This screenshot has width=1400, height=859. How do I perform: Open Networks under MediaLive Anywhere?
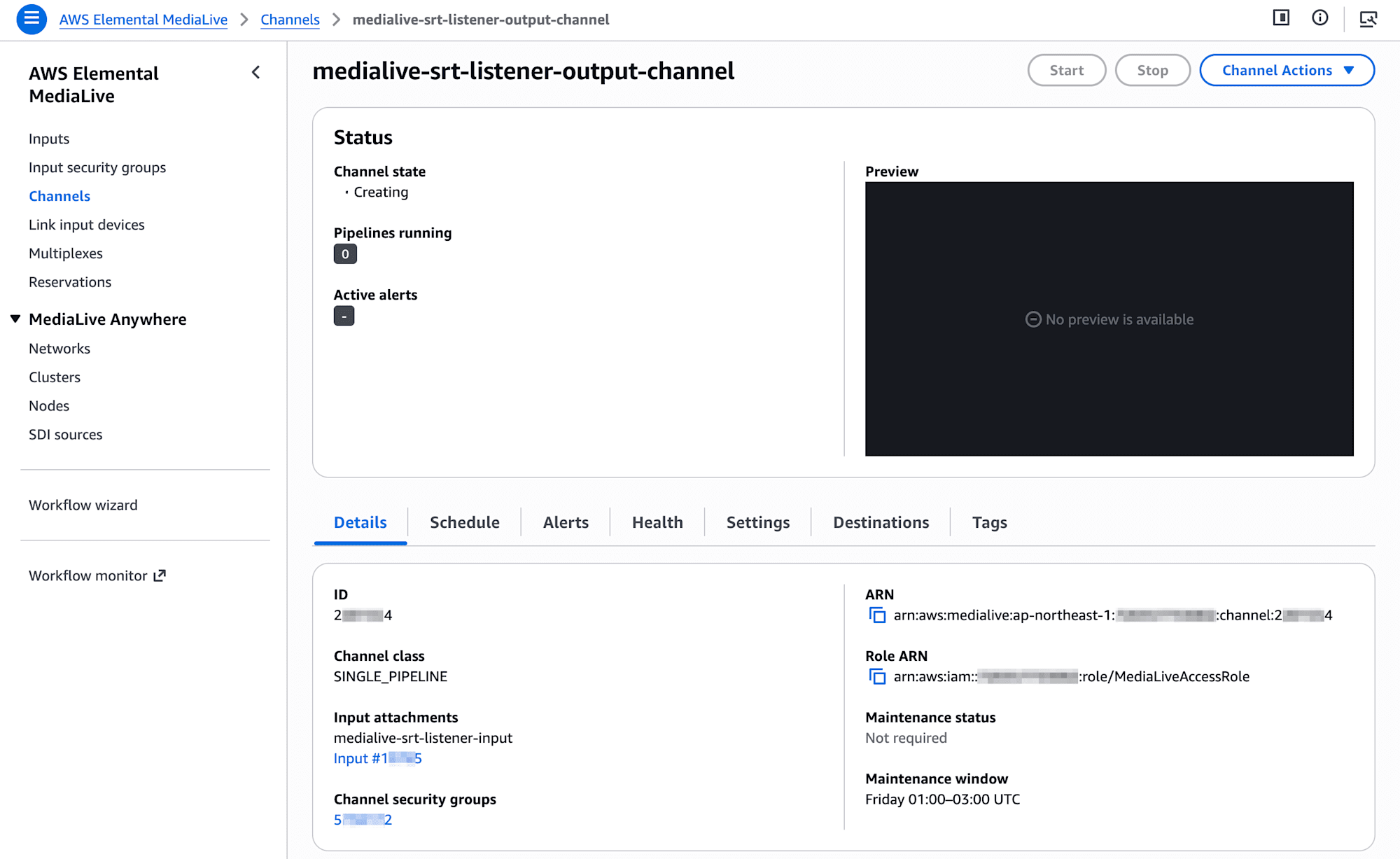pos(59,349)
